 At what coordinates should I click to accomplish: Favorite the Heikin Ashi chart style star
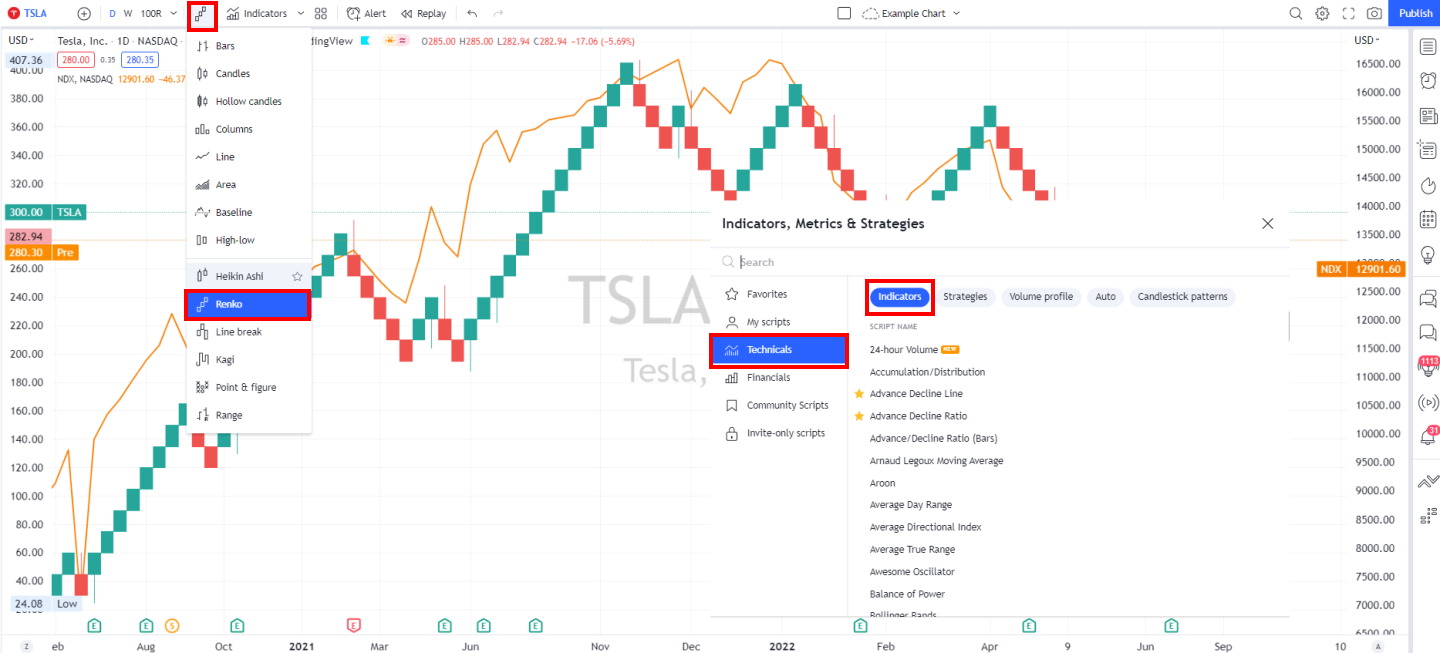point(297,275)
